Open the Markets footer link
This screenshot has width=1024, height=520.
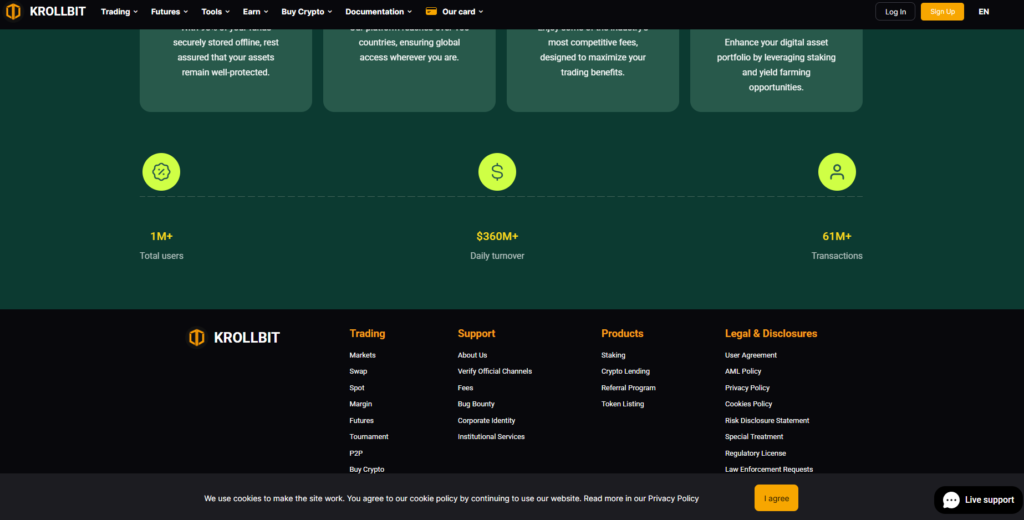(x=362, y=355)
